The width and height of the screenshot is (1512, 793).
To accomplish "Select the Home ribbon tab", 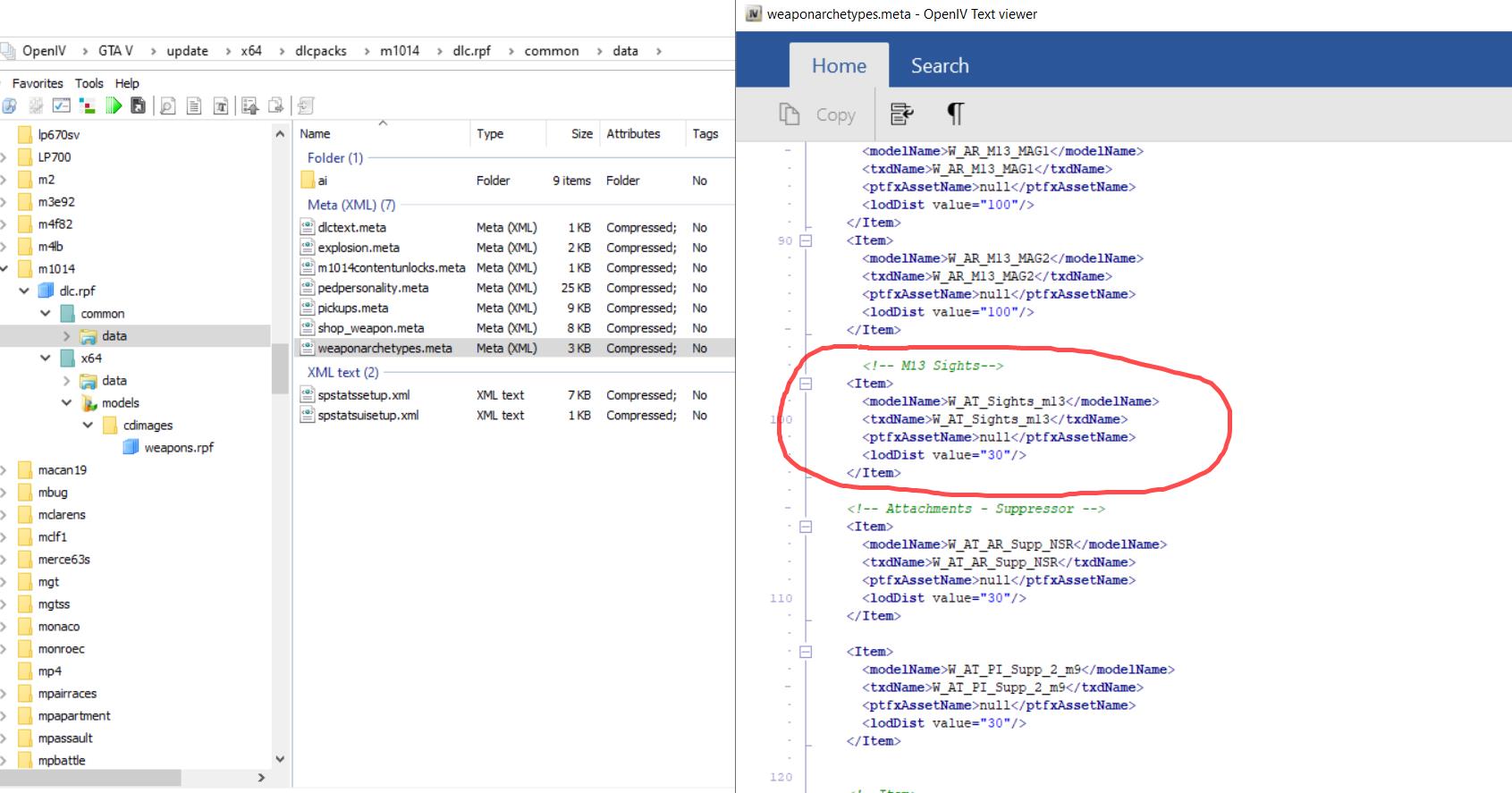I will tap(839, 66).
